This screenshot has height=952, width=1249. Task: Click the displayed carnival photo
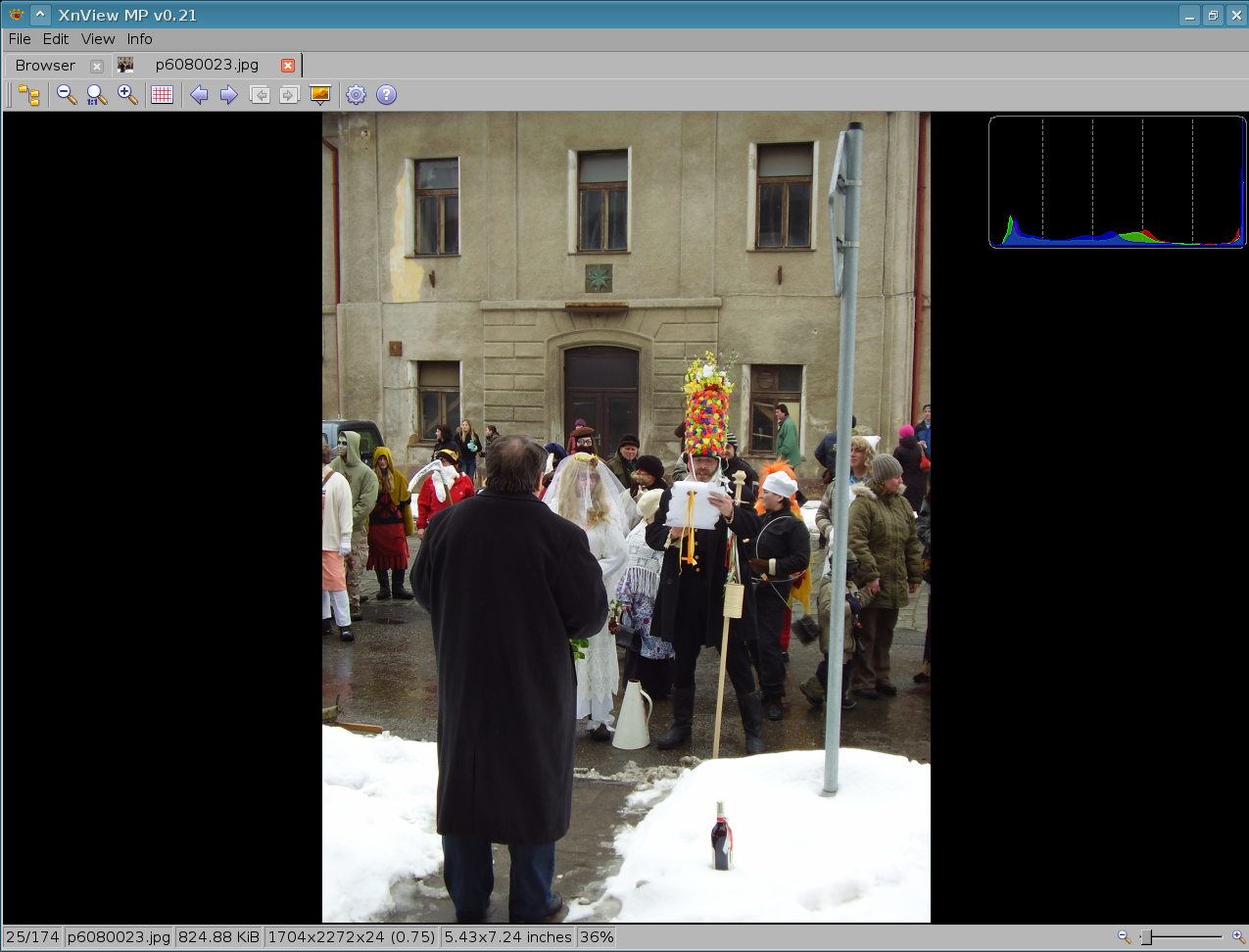[x=626, y=517]
